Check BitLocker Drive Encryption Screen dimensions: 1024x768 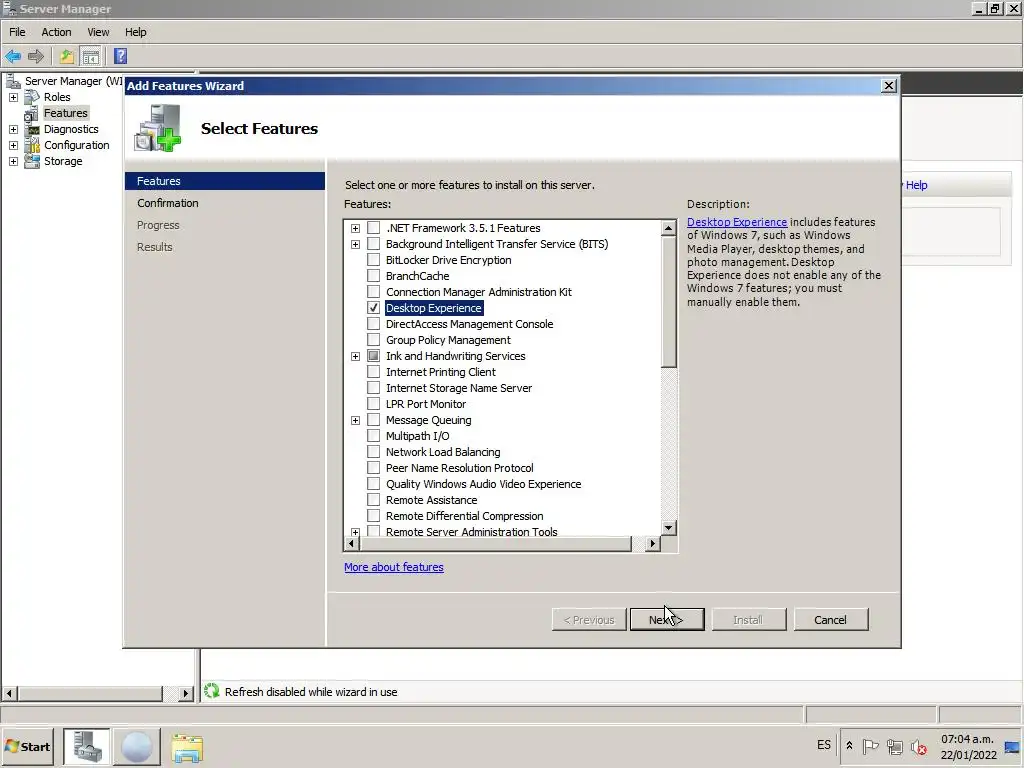374,260
